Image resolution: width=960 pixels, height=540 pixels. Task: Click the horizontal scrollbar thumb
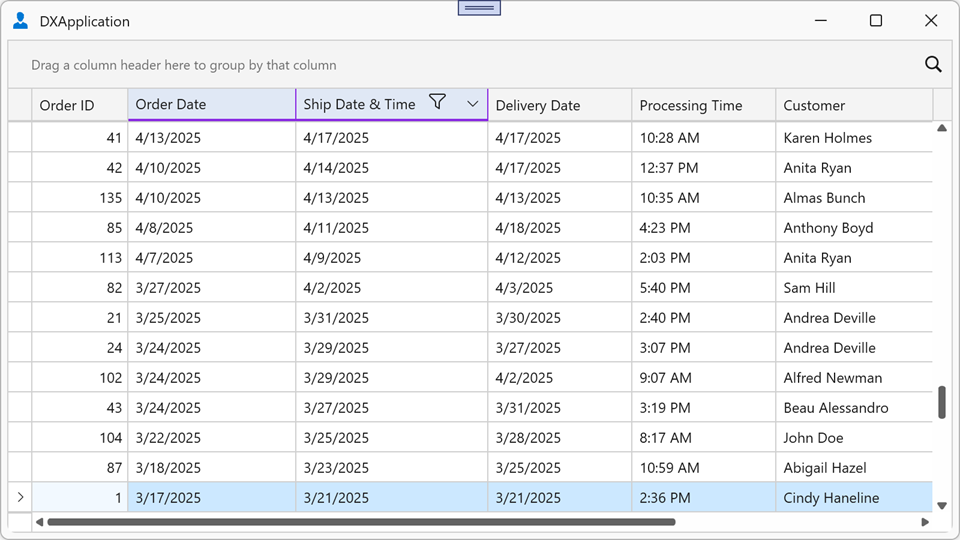[361, 522]
